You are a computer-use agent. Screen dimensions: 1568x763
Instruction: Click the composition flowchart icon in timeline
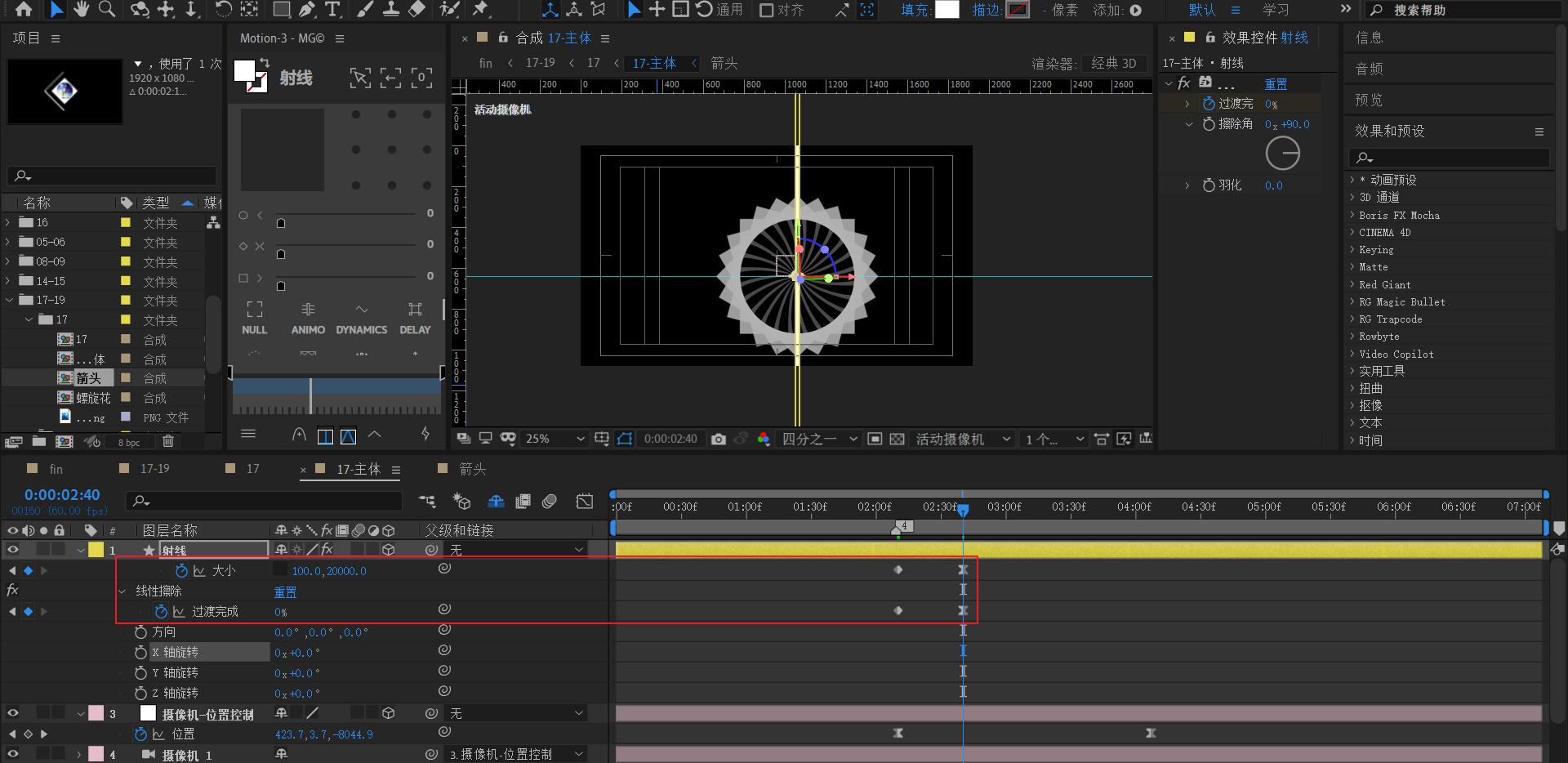point(427,501)
